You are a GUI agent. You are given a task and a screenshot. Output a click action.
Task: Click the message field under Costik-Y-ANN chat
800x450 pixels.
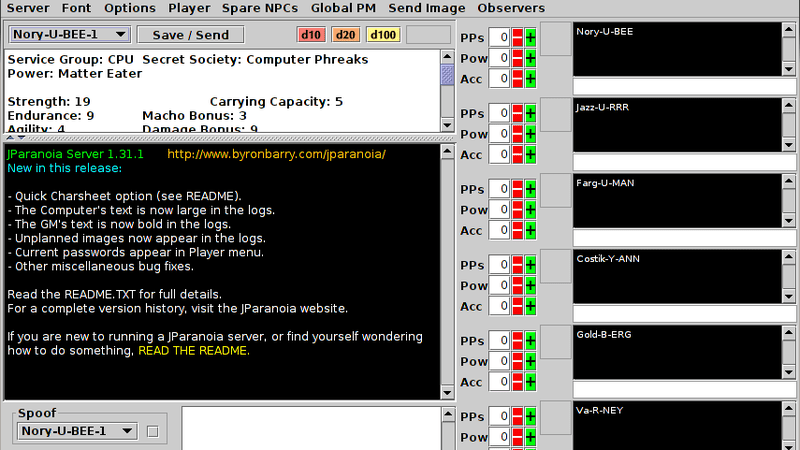pyautogui.click(x=684, y=314)
